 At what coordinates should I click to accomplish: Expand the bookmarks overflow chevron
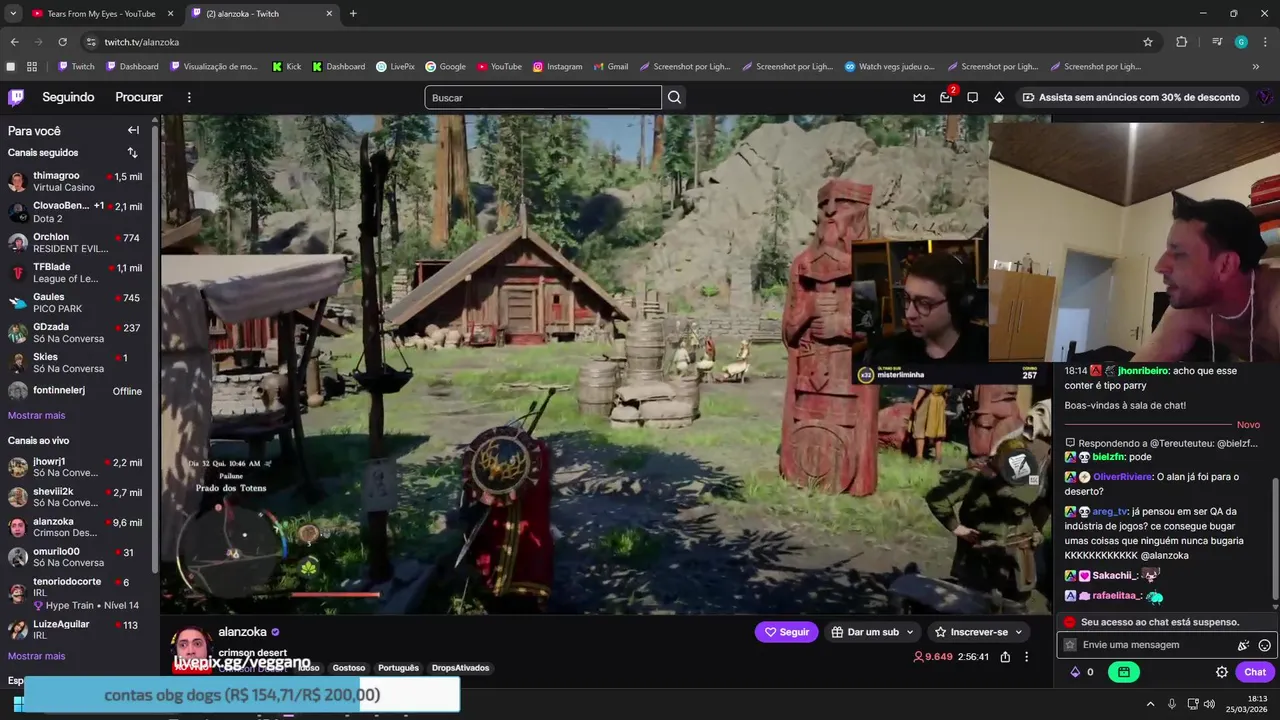(1256, 67)
